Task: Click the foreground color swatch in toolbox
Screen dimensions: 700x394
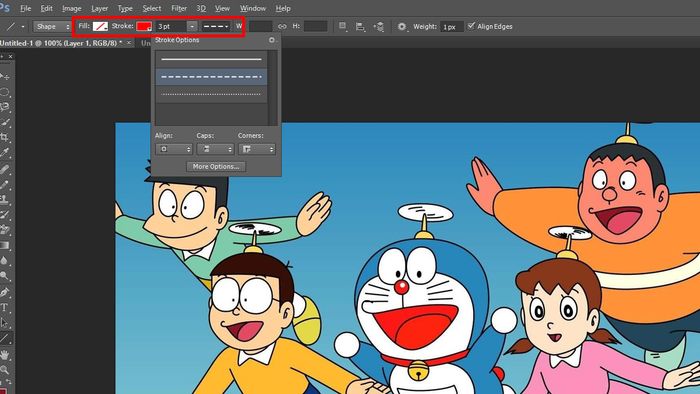Action: (x=4, y=391)
